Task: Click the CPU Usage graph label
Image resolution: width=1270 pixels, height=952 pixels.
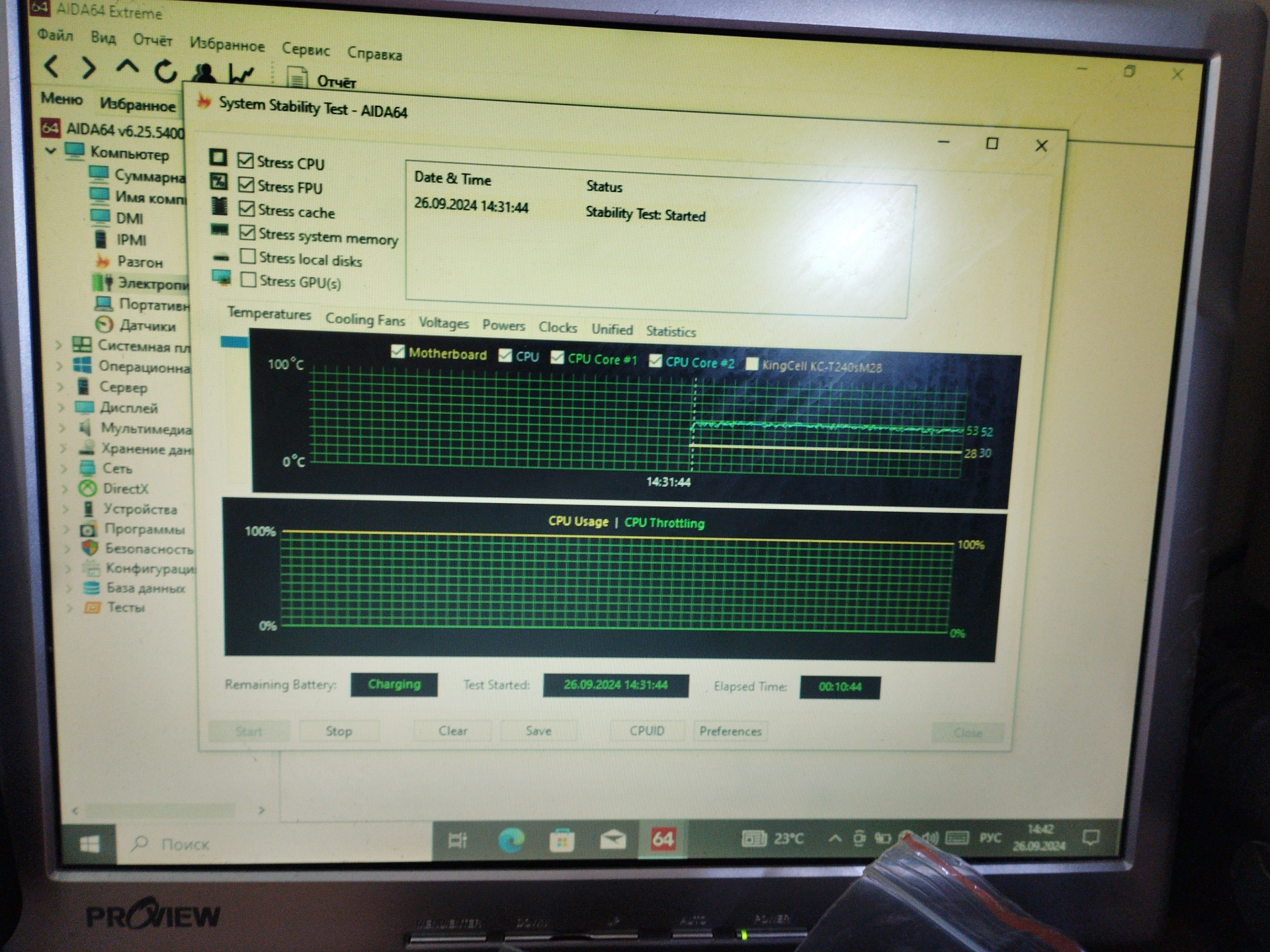Action: [x=578, y=521]
